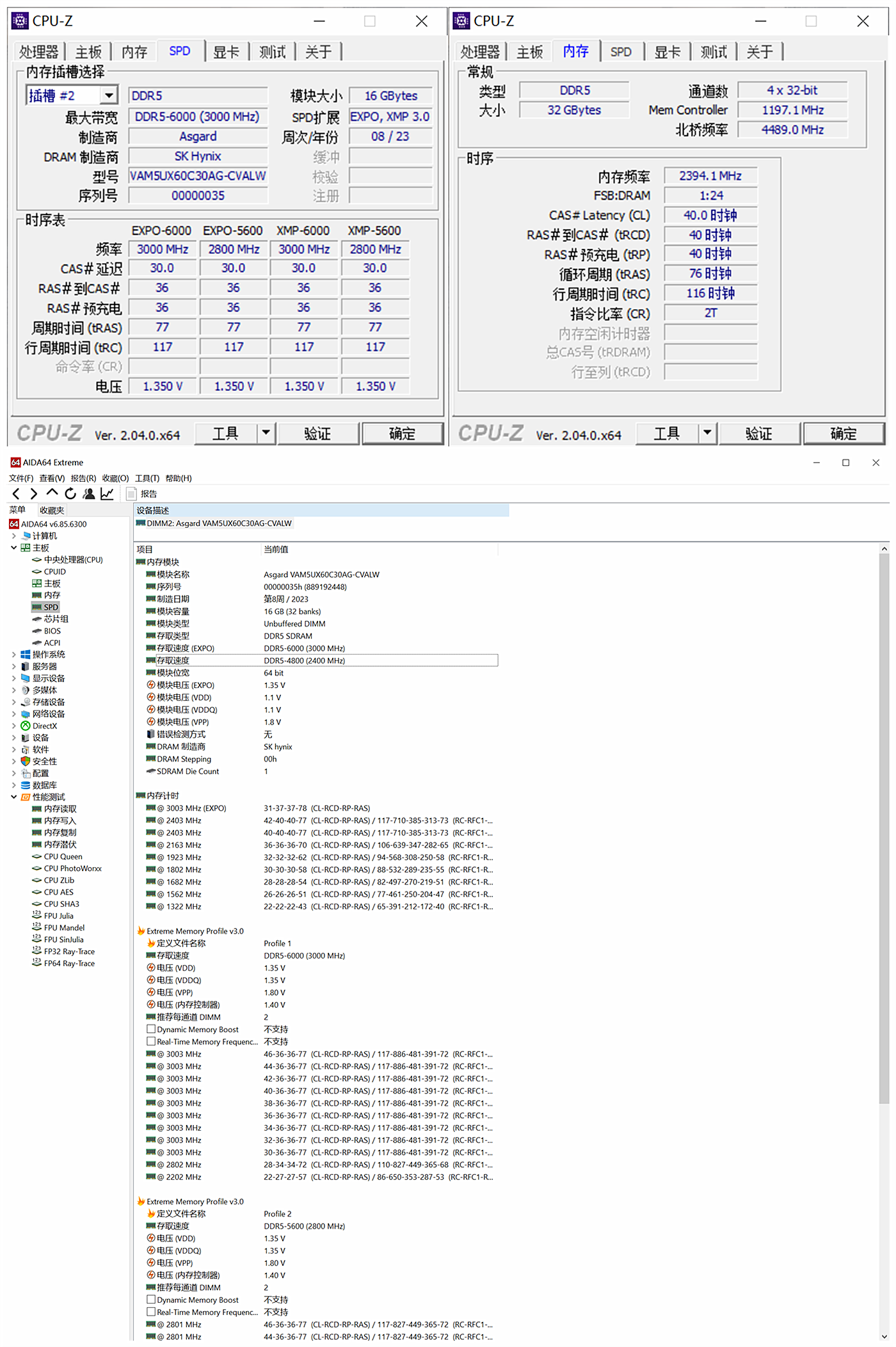The width and height of the screenshot is (896, 1347).
Task: Expand 显示设备 node in AIDA64 tree
Action: coord(14,678)
